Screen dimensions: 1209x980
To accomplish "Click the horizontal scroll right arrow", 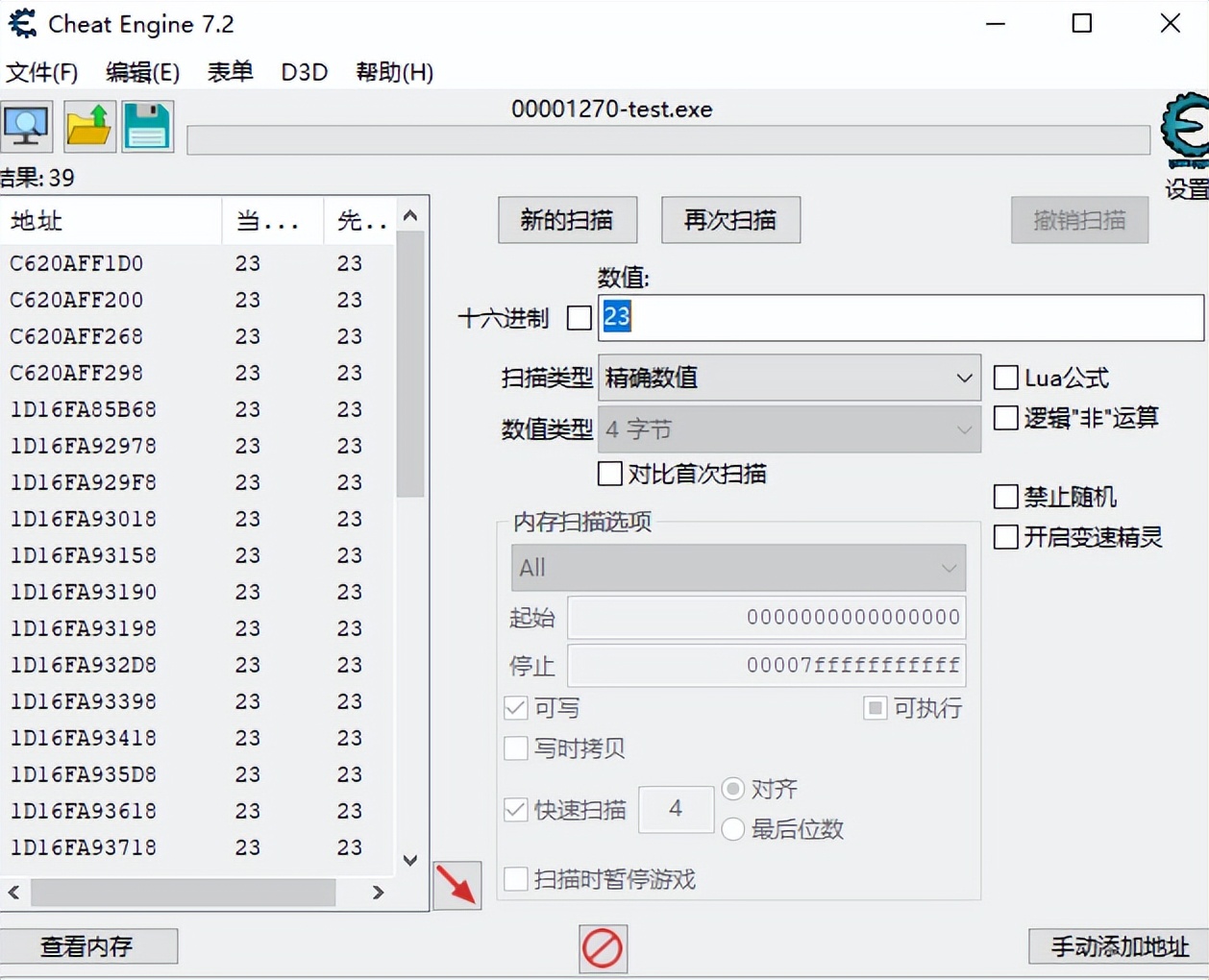I will click(x=378, y=893).
